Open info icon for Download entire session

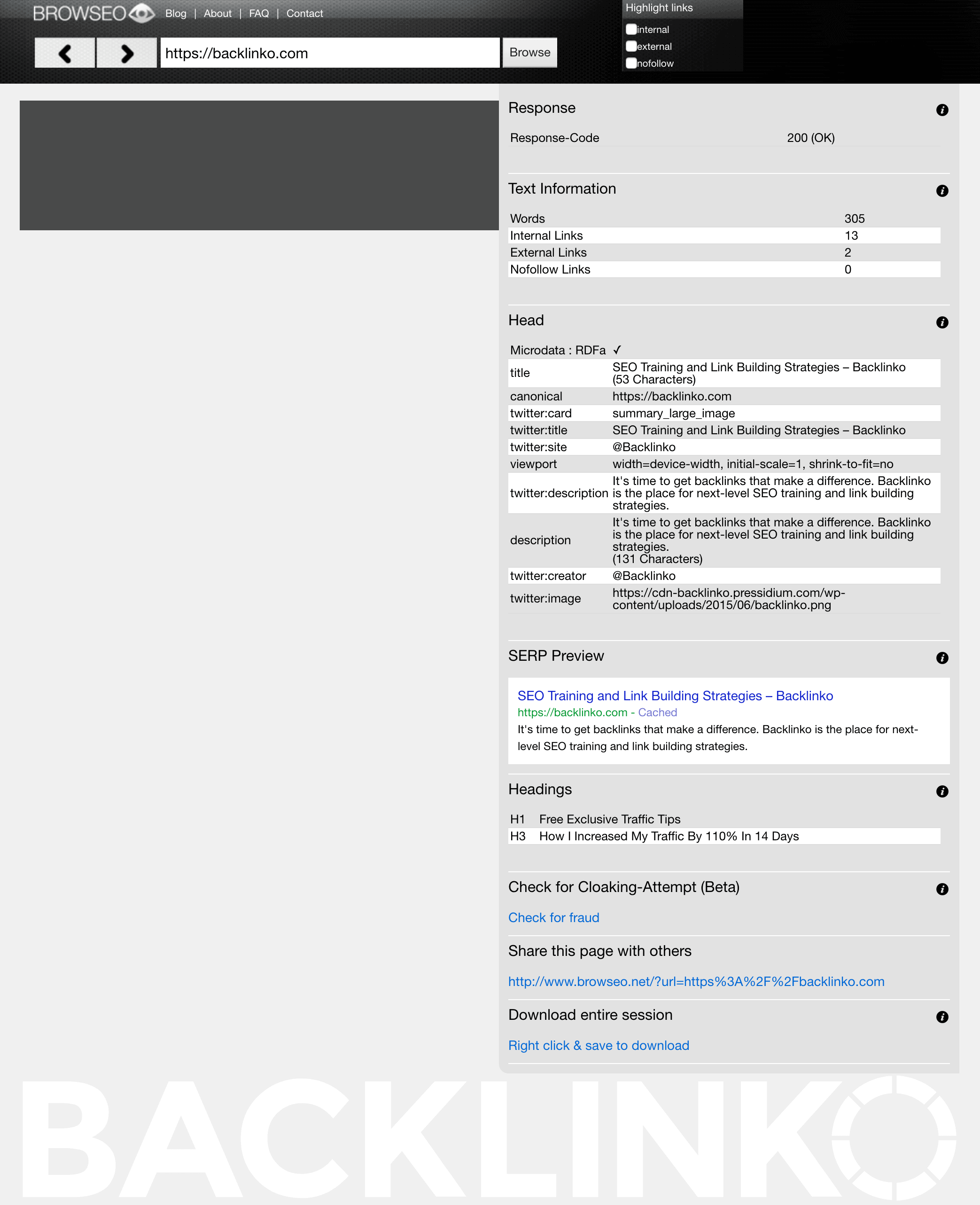[x=941, y=1017]
